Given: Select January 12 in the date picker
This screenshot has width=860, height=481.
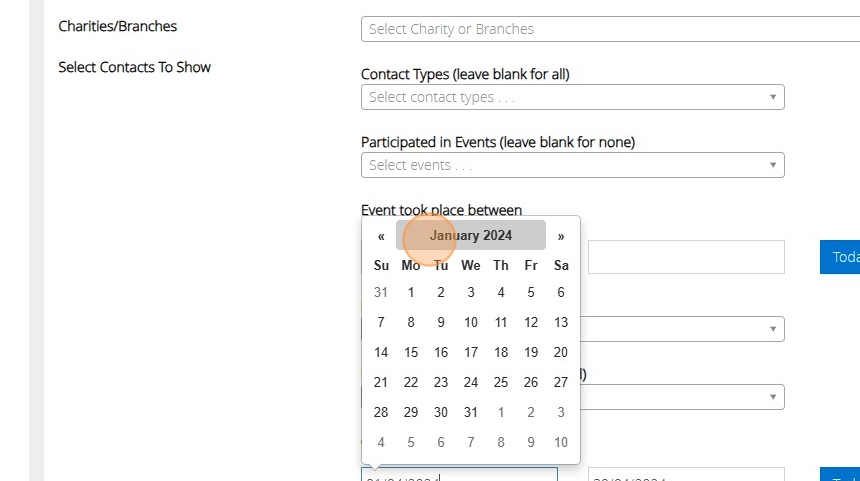Looking at the screenshot, I should [531, 322].
